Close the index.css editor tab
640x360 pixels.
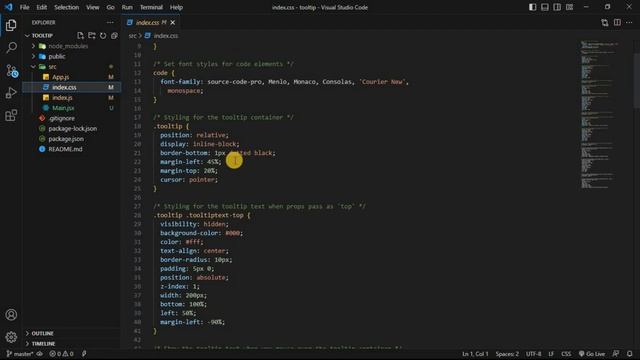point(173,22)
